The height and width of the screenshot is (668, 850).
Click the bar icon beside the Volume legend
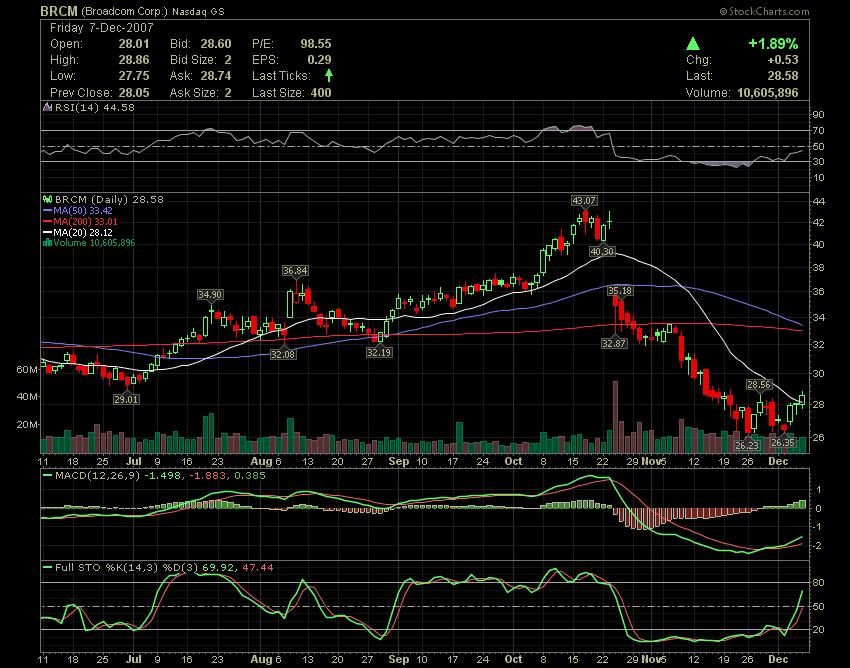[48, 243]
